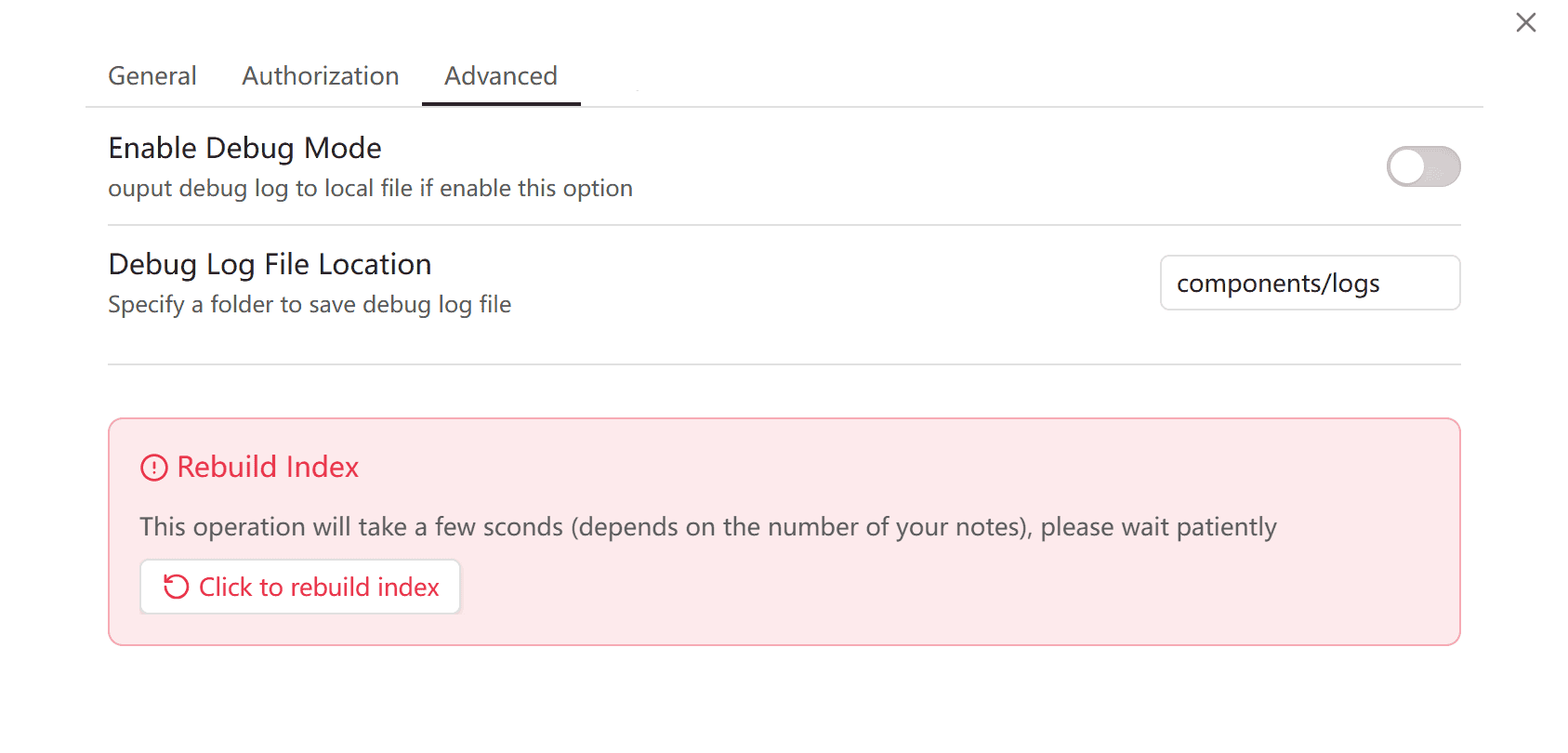Open the Authorization tab
This screenshot has width=1568, height=753.
(x=321, y=76)
